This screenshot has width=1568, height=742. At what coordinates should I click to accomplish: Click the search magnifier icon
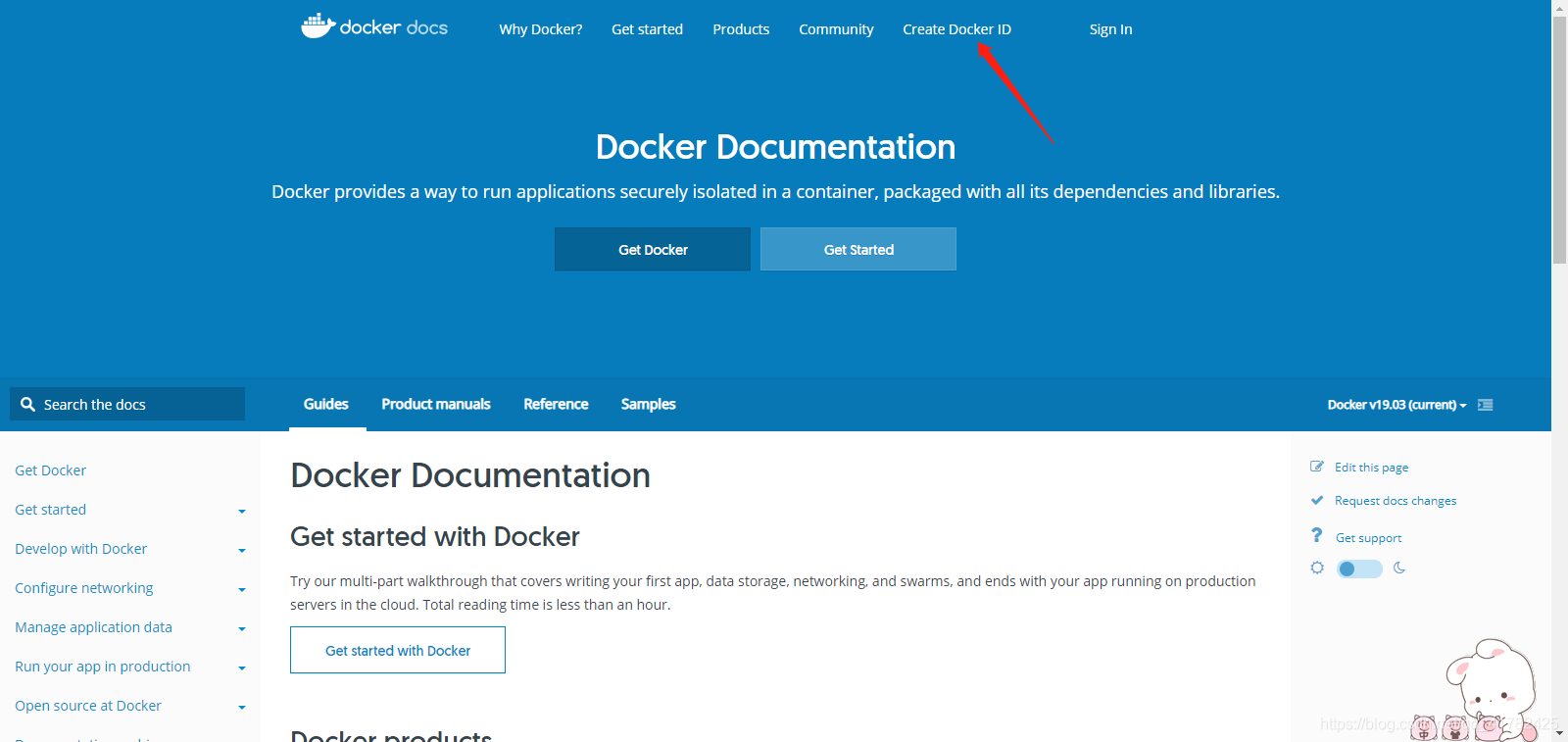pos(27,404)
